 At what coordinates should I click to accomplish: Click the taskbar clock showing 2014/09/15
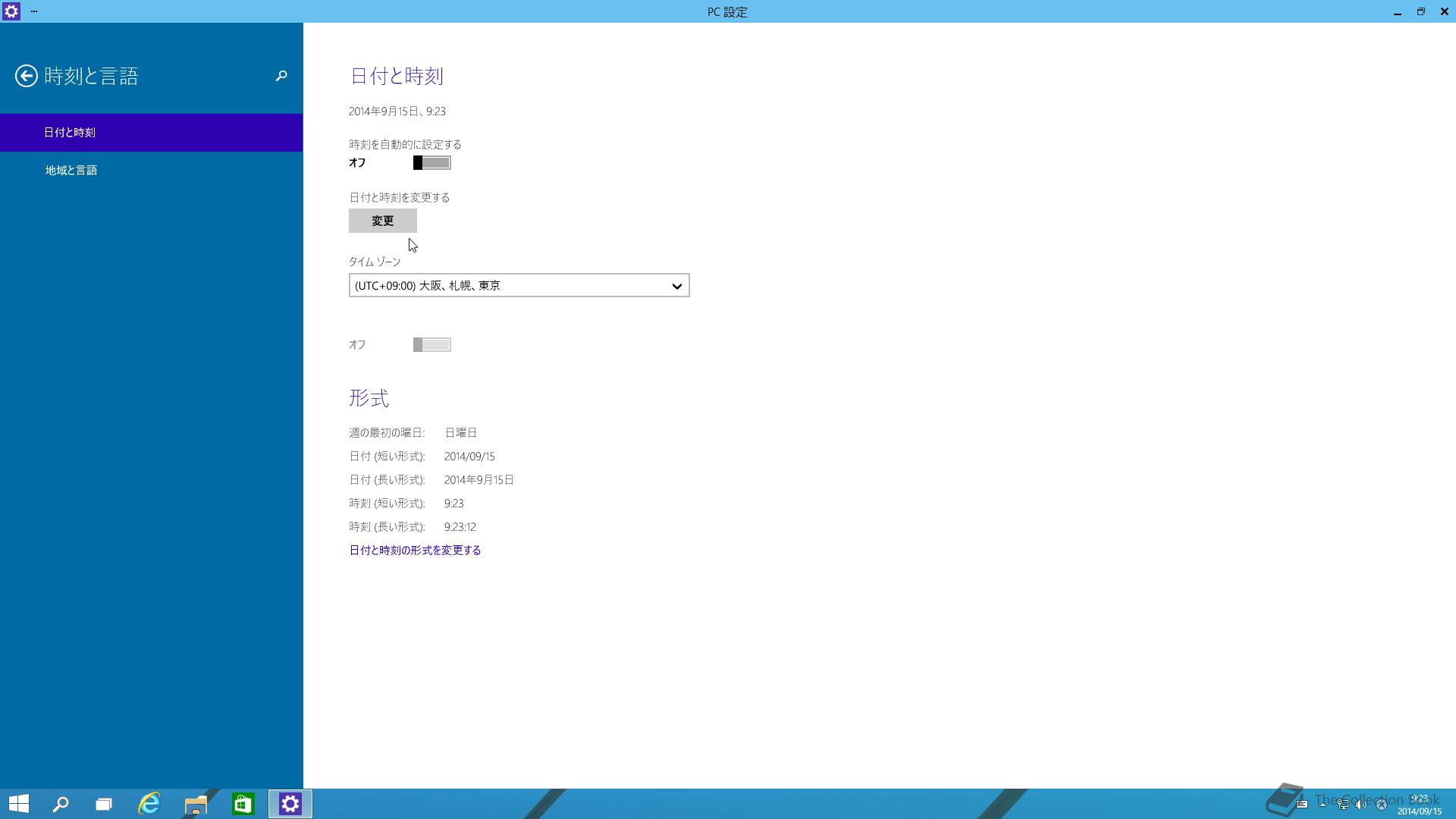1419,805
